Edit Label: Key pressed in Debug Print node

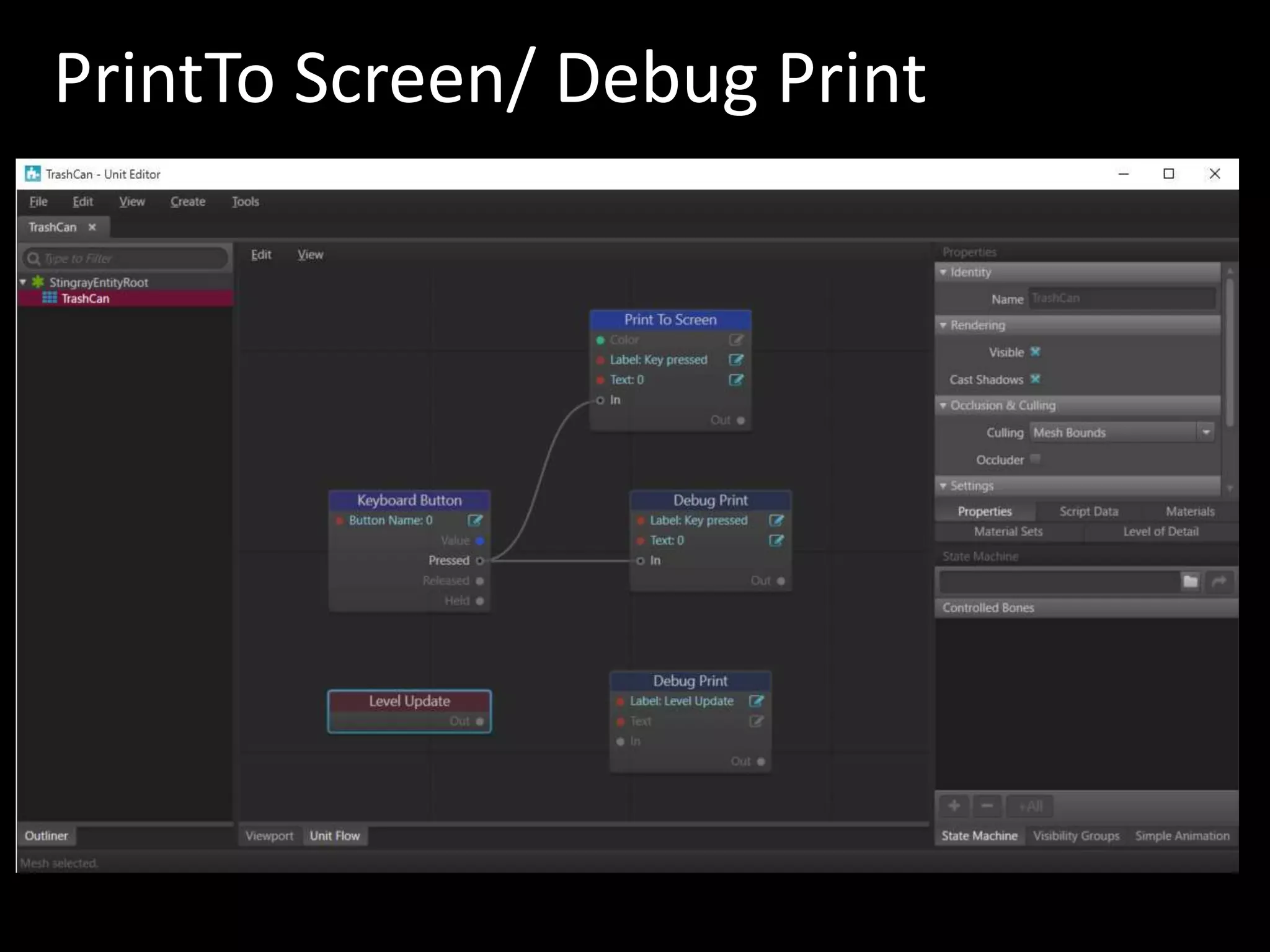[776, 520]
